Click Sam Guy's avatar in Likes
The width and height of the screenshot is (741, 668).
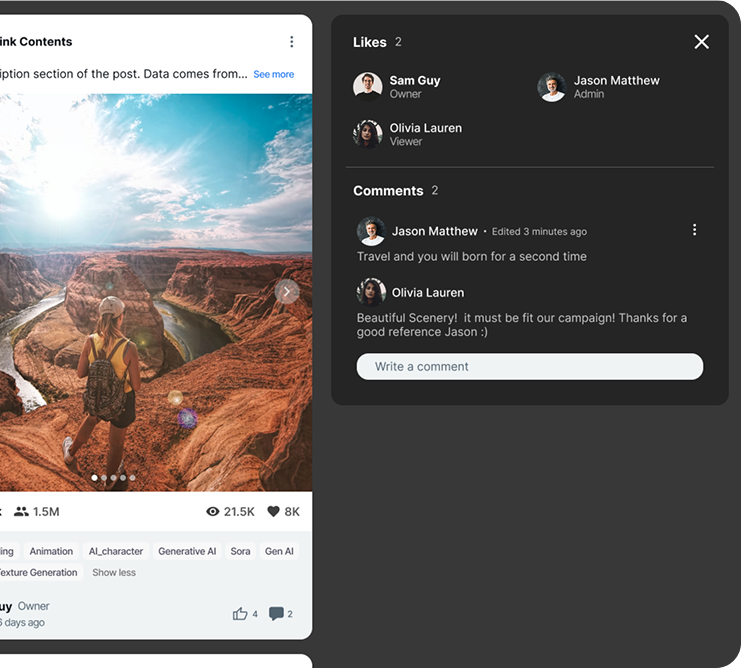(368, 86)
